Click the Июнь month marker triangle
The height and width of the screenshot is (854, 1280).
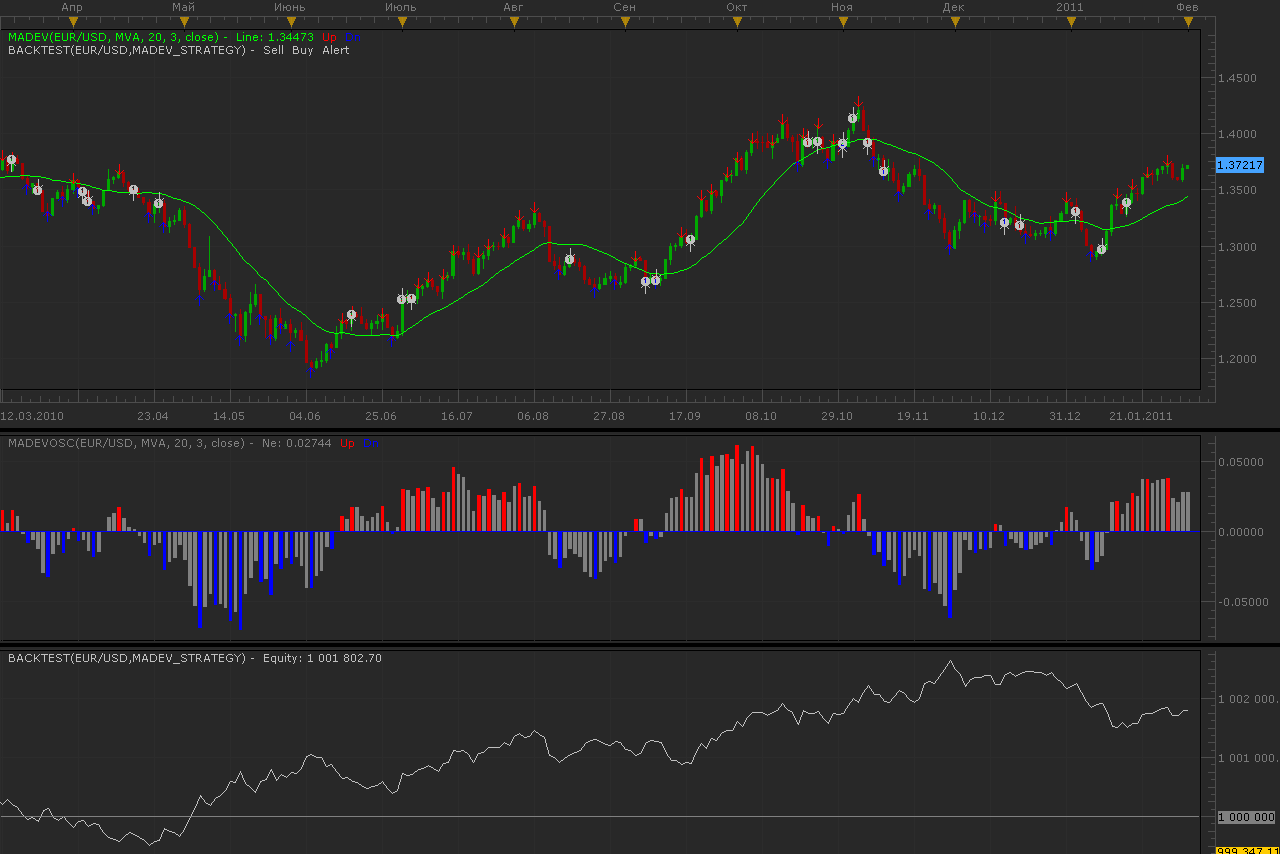tap(289, 23)
